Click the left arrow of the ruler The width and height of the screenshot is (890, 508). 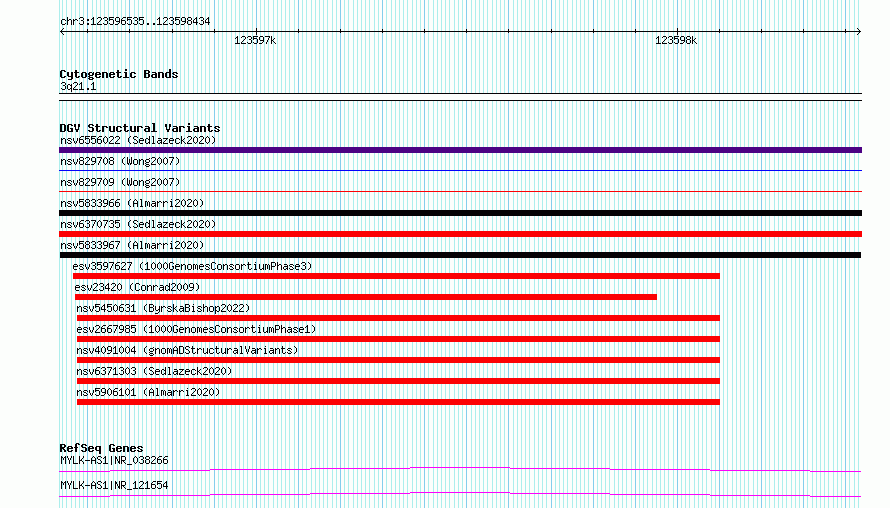[x=62, y=32]
